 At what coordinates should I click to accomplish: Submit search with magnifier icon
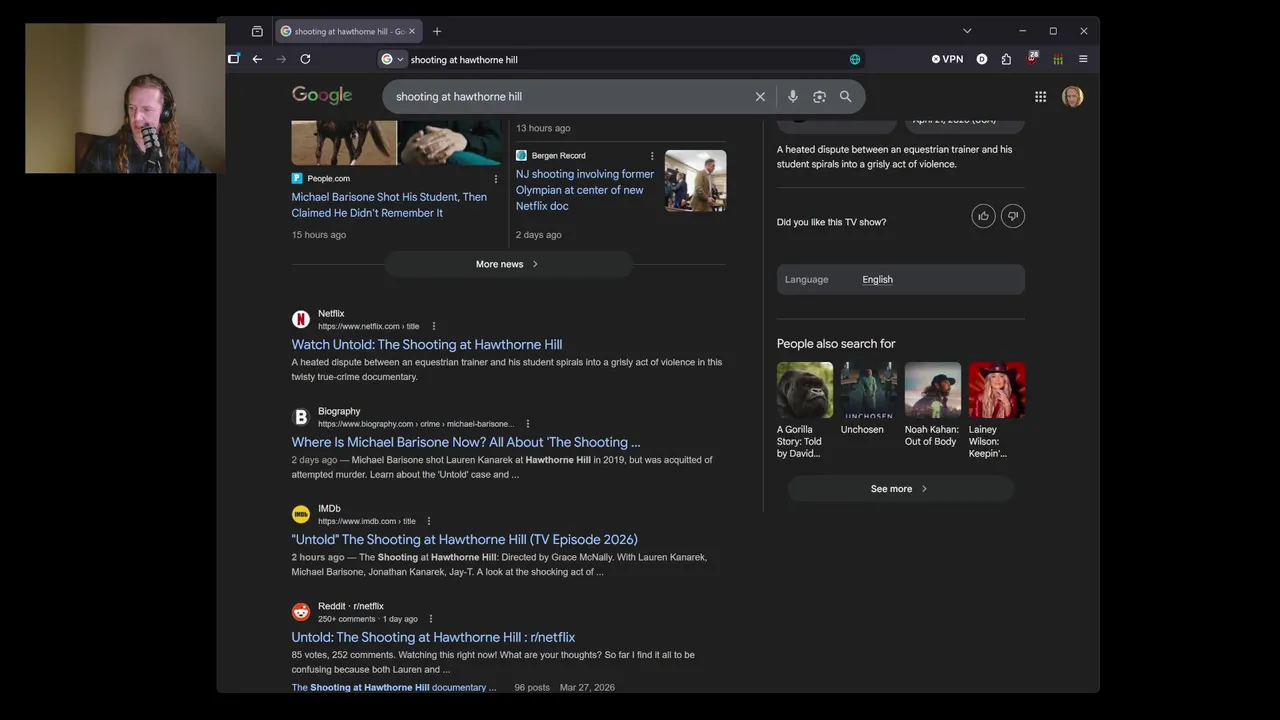pos(846,96)
